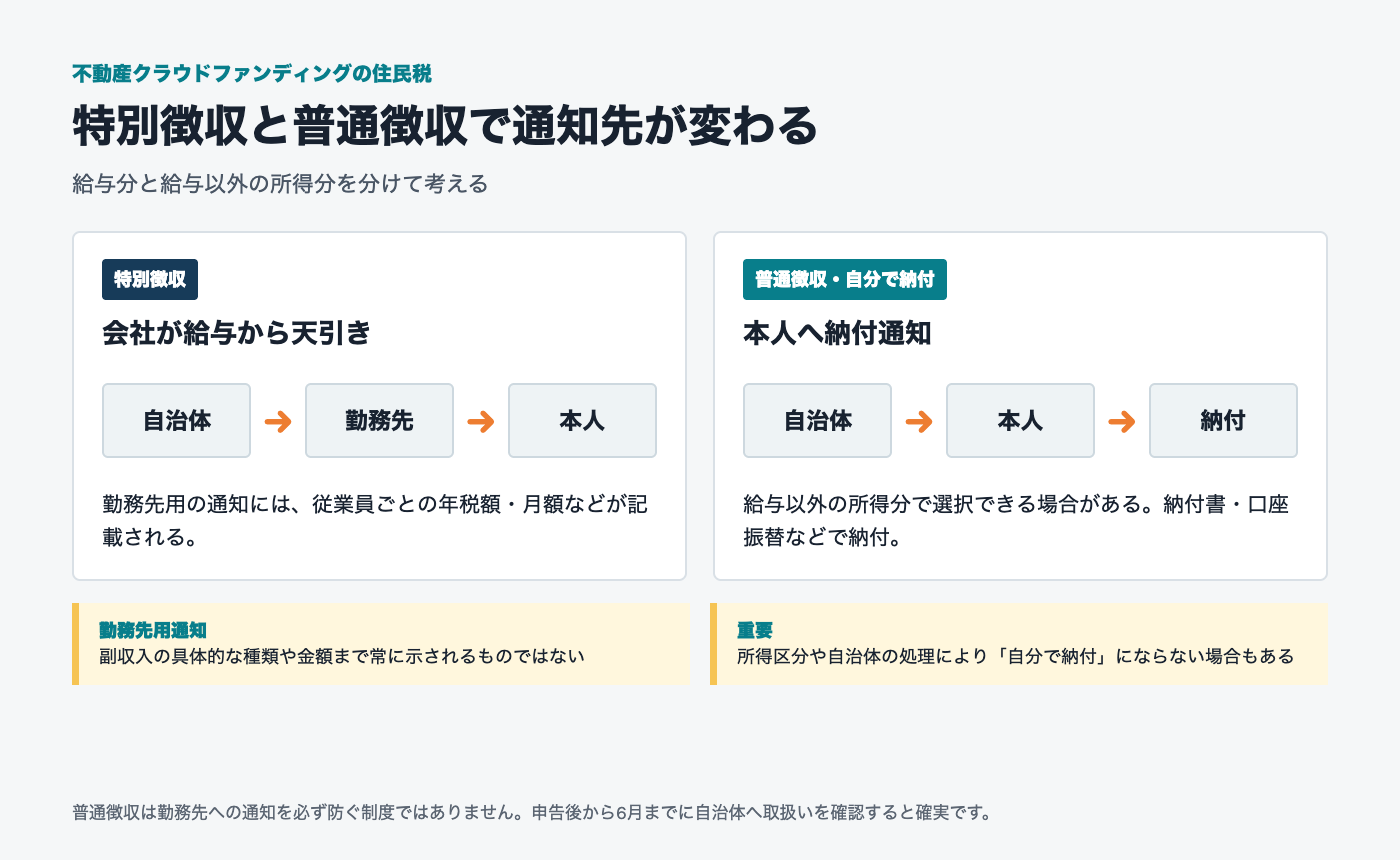1400x860 pixels.
Task: Click the 重要 note title
Action: point(755,630)
